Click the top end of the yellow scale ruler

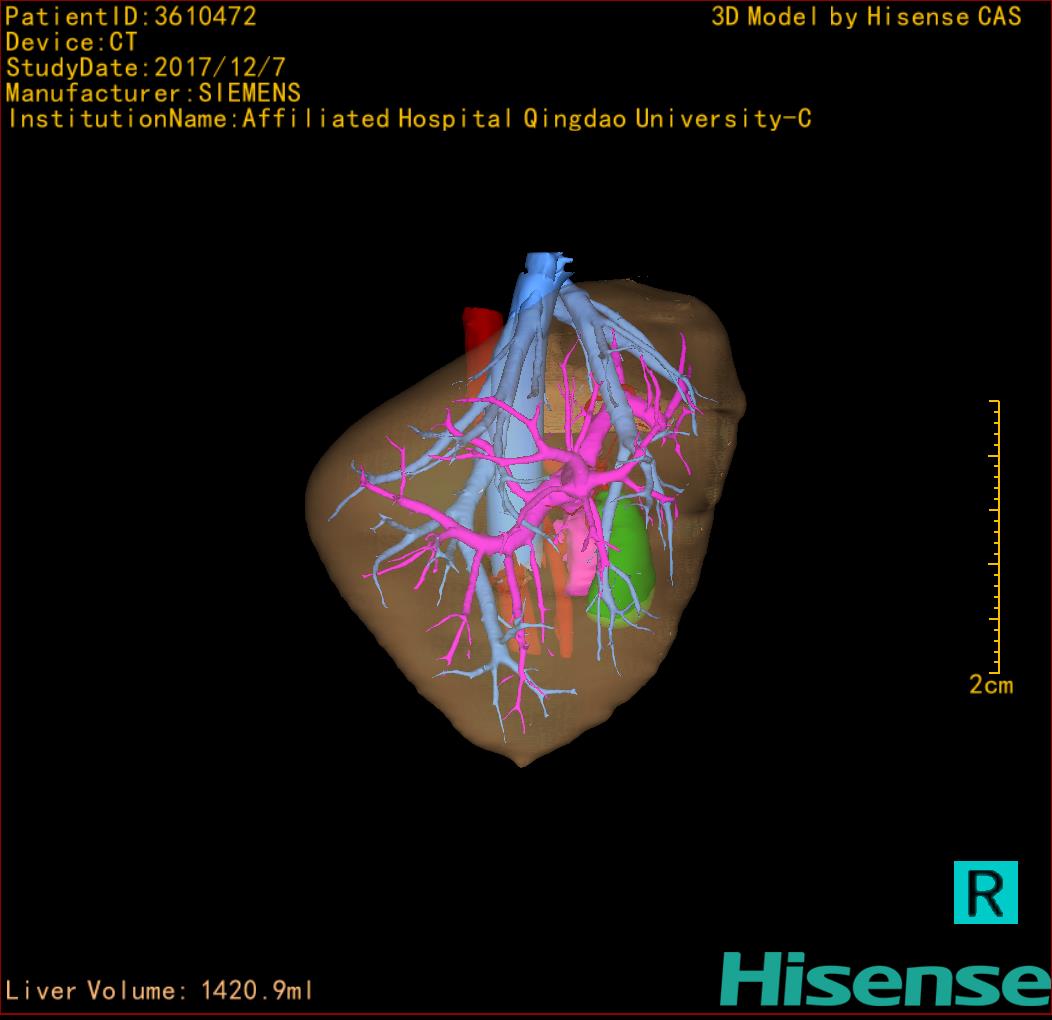click(x=995, y=402)
